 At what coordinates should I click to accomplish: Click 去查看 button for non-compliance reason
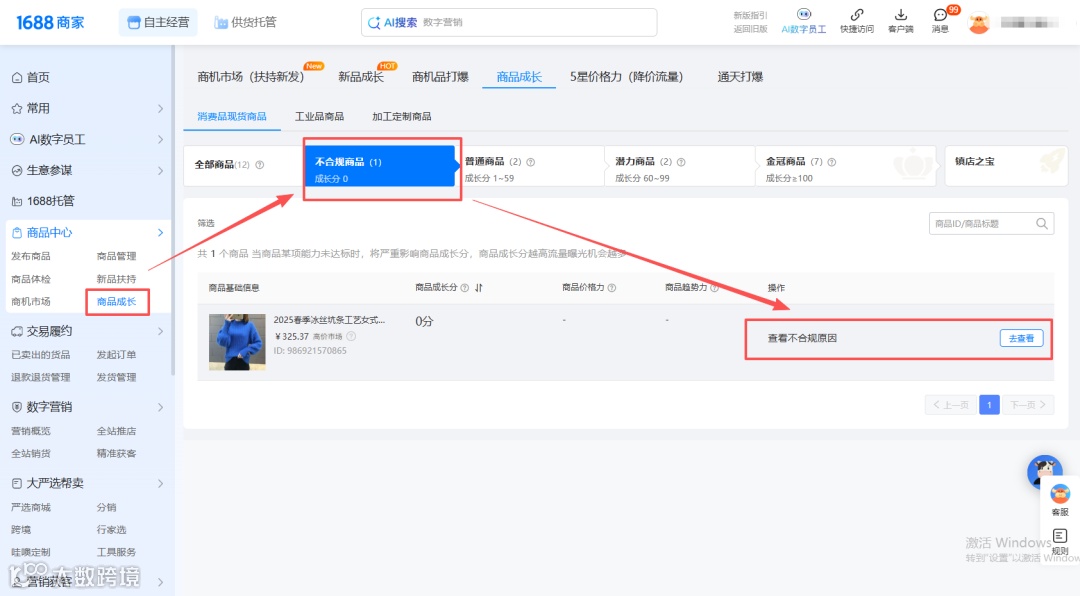click(1021, 338)
